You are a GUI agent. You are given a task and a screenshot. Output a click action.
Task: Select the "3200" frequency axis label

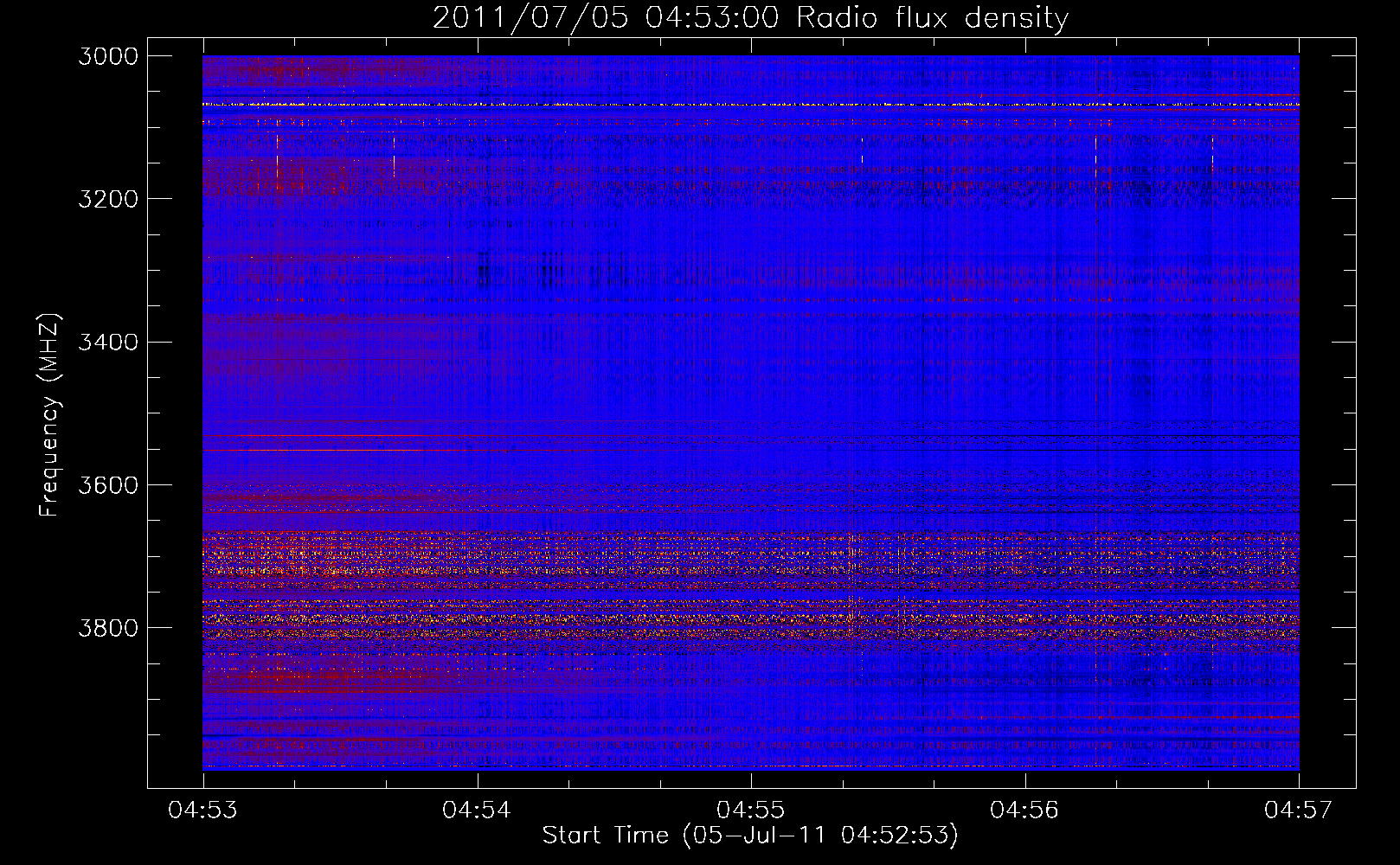pos(108,199)
